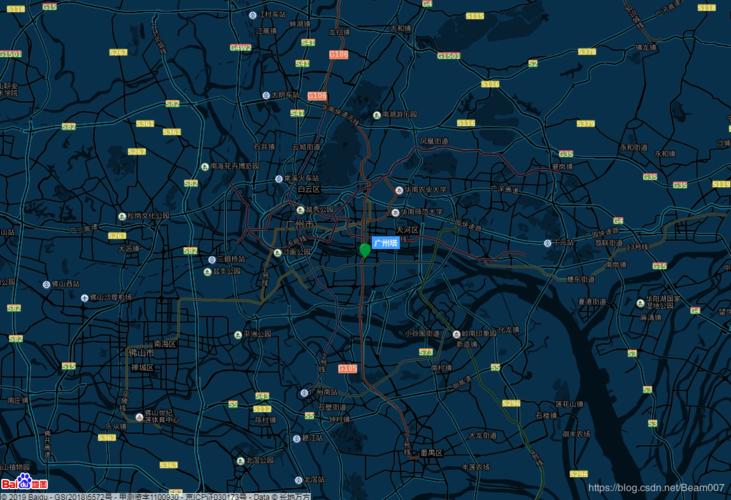Viewport: 731px width, 500px height.
Task: Select the 棠溪火车站 railway station icon
Action: point(279,179)
